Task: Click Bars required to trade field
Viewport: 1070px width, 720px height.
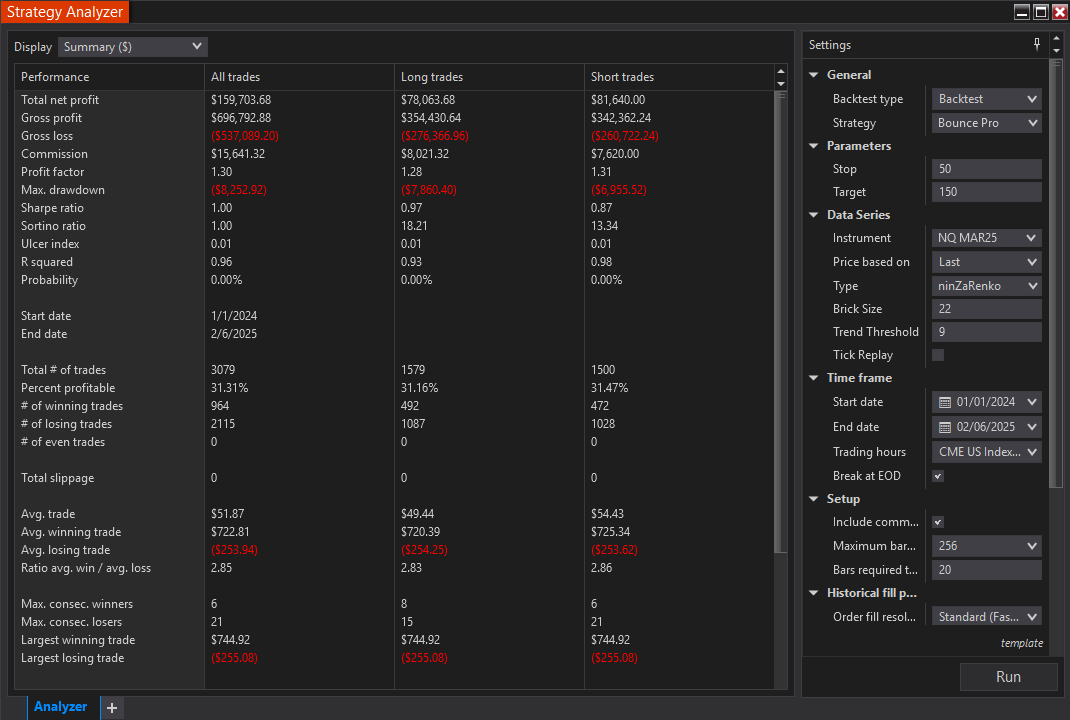Action: 986,570
